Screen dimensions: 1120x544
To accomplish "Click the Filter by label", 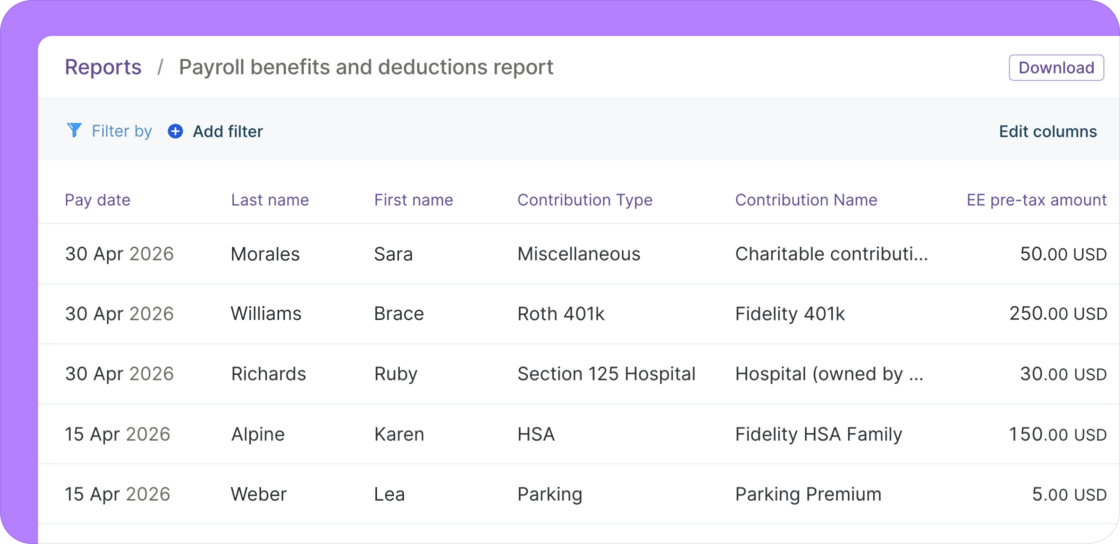I will point(121,131).
